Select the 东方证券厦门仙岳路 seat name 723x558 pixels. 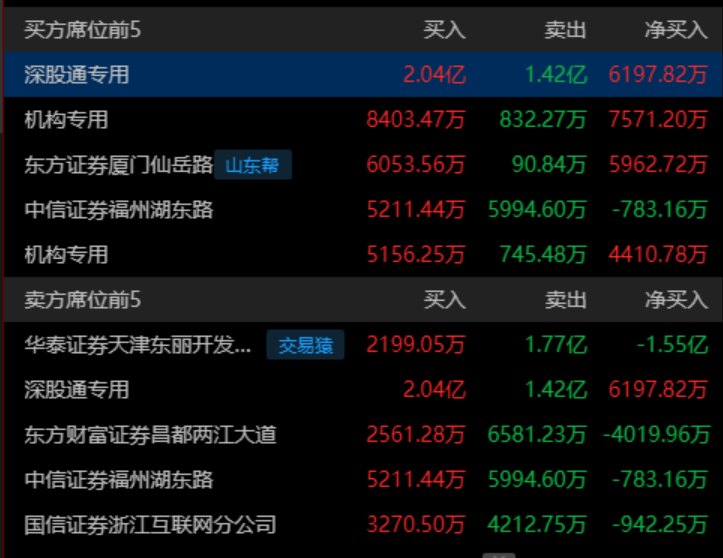pos(119,165)
